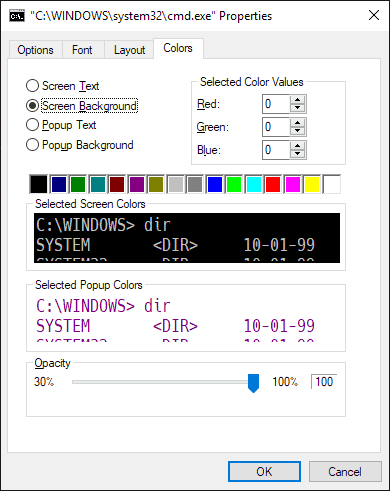Screen dimensions: 390x491
Task: Decrease the Red value with down arrow
Action: 297,108
